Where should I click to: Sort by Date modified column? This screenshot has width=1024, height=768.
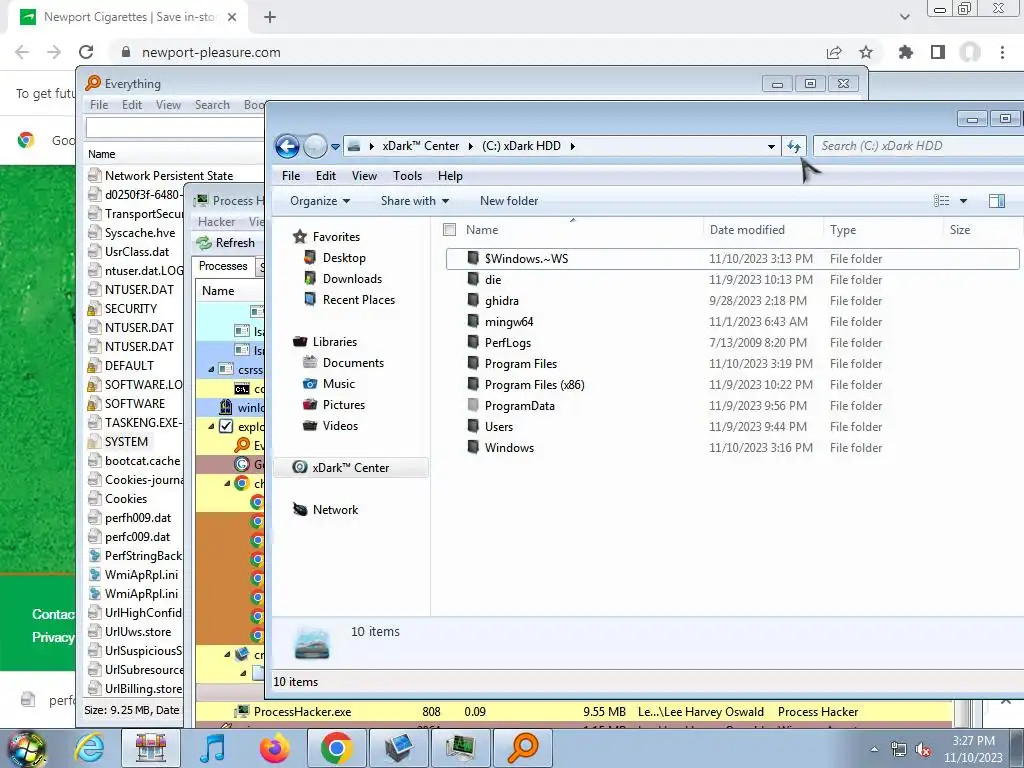747,230
